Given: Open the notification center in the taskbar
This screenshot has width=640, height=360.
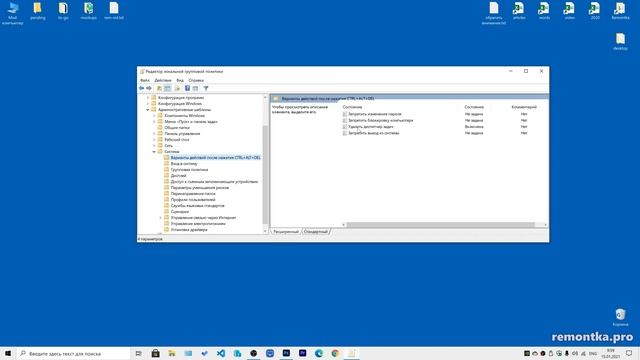Looking at the screenshot, I should (x=629, y=353).
